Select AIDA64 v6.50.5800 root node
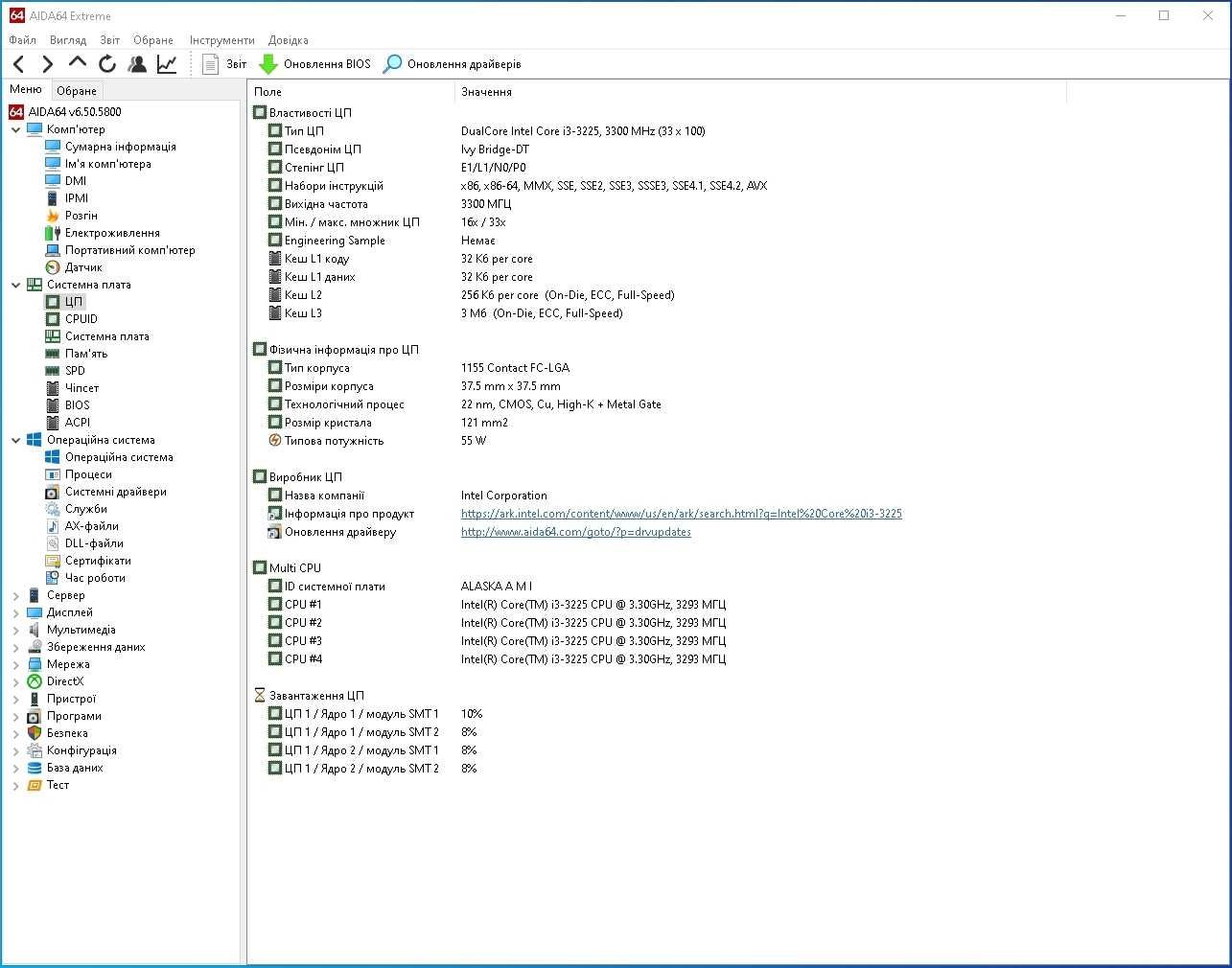1232x968 pixels. pos(75,112)
